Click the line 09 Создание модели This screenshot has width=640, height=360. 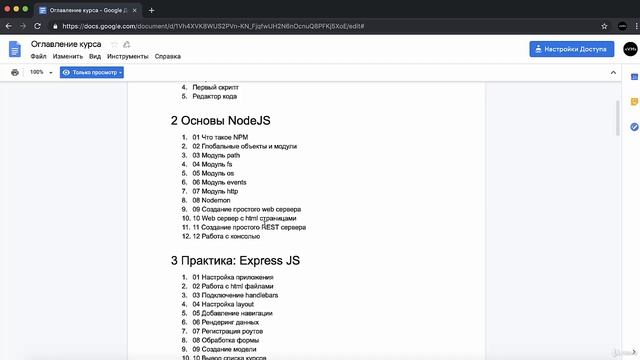coord(224,349)
